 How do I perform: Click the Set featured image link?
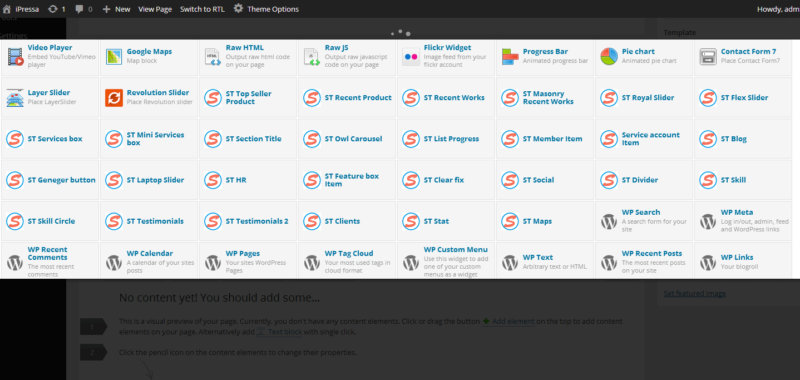(x=694, y=293)
